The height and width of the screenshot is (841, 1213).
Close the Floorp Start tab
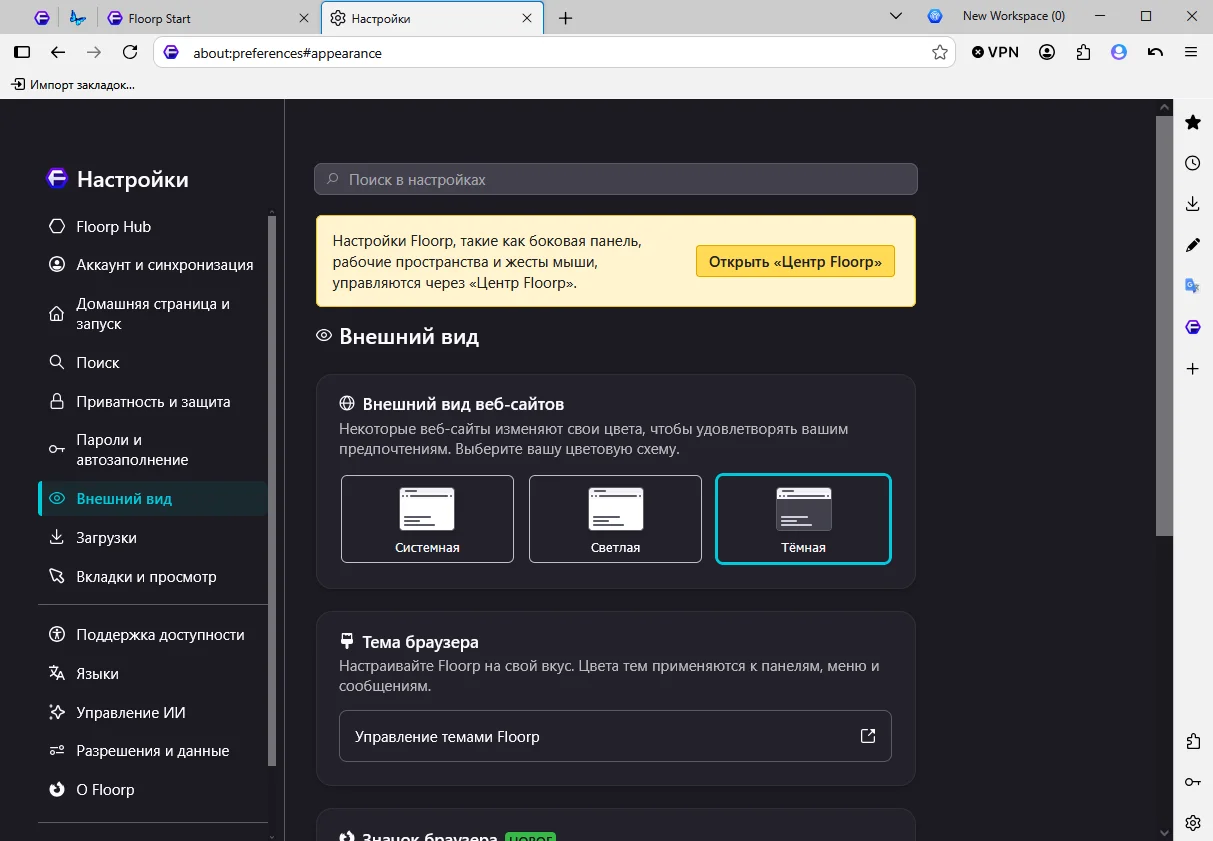304,18
